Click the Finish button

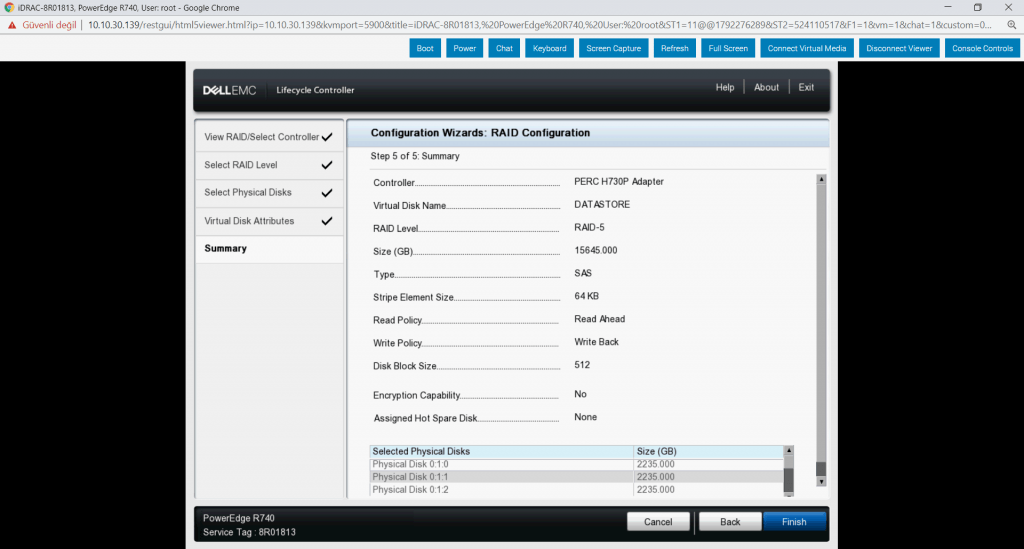pos(794,522)
